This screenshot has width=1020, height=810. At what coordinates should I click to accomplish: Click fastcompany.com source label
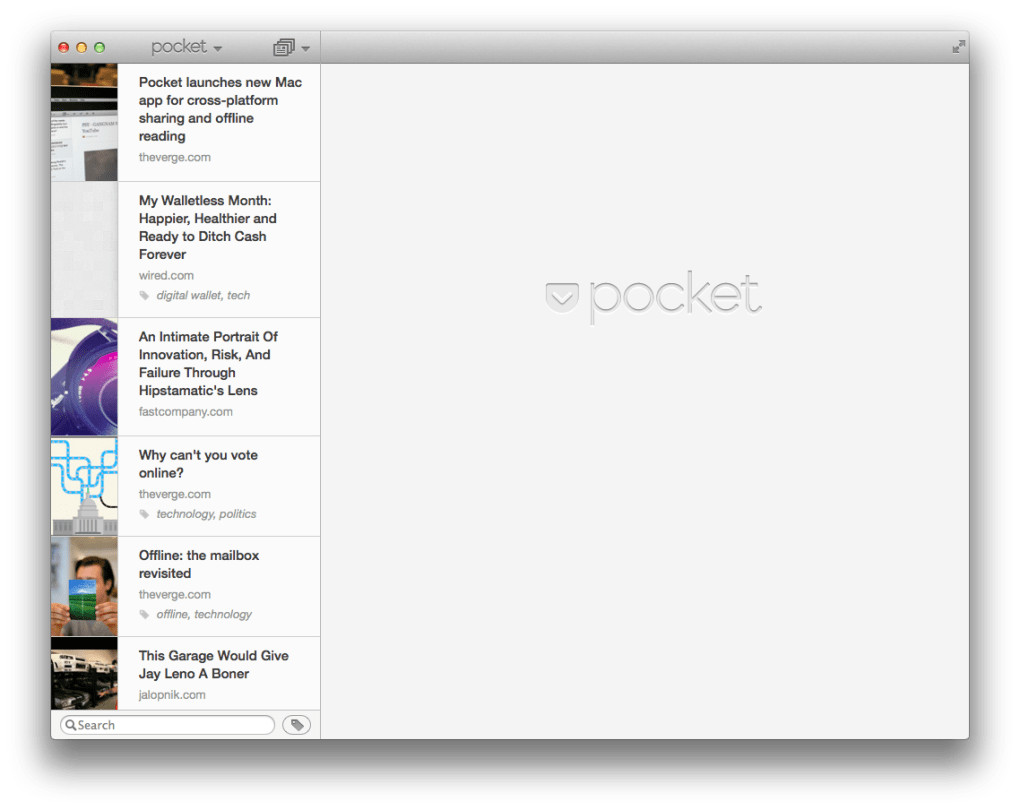pyautogui.click(x=185, y=411)
